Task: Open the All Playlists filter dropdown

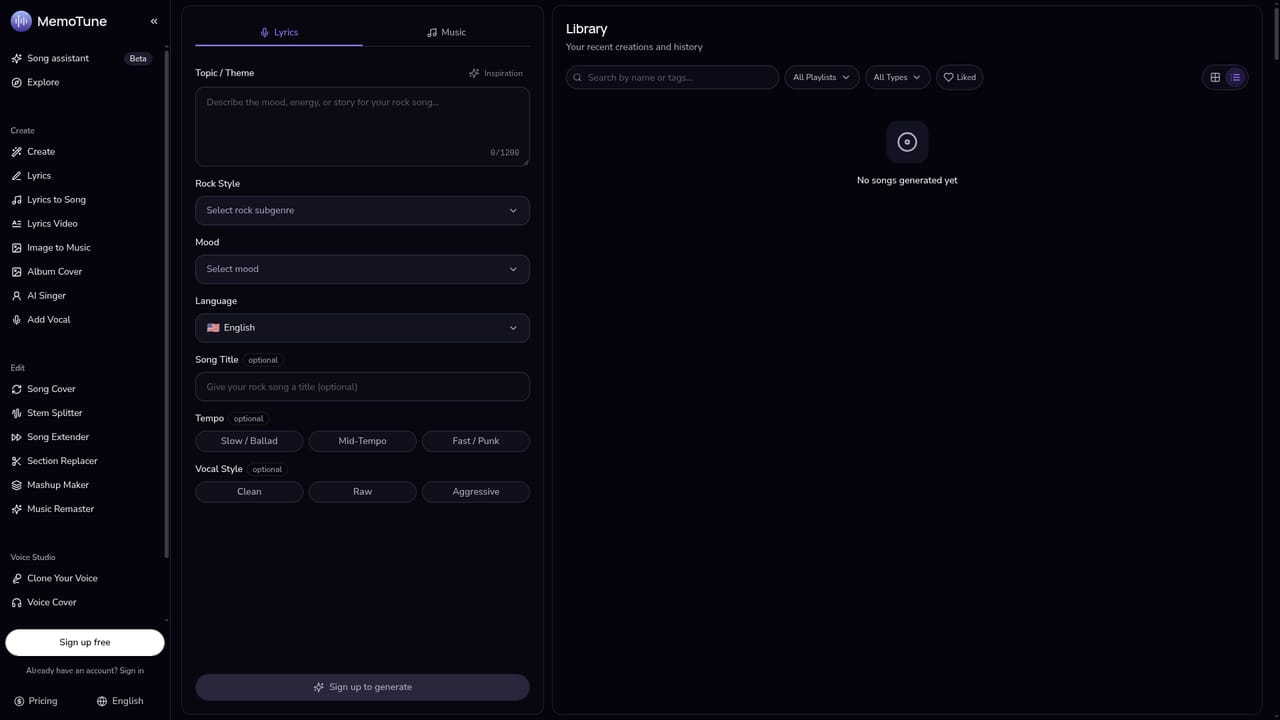Action: [x=822, y=77]
